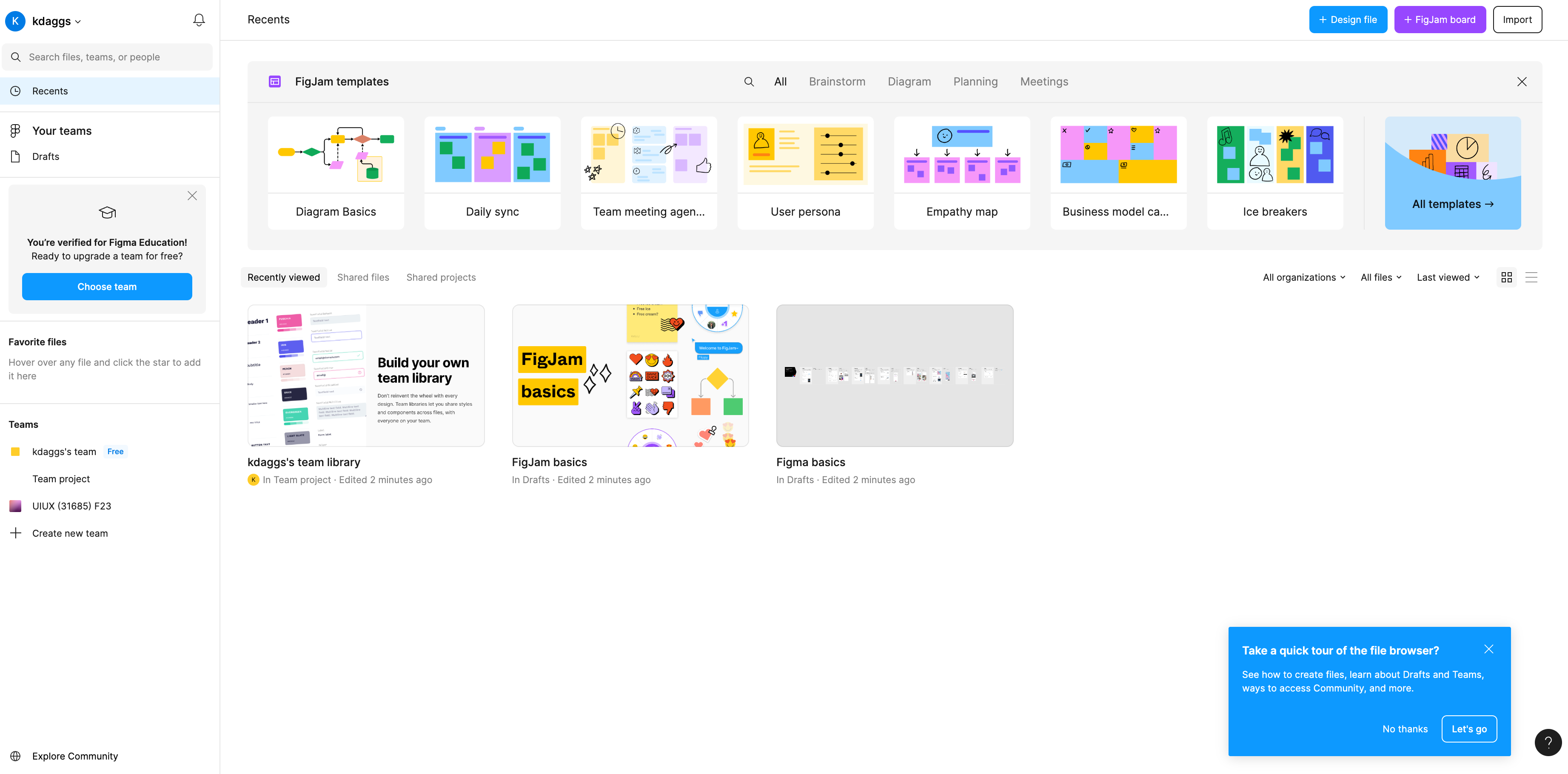Click the purple UIUX team color icon

[x=16, y=506]
